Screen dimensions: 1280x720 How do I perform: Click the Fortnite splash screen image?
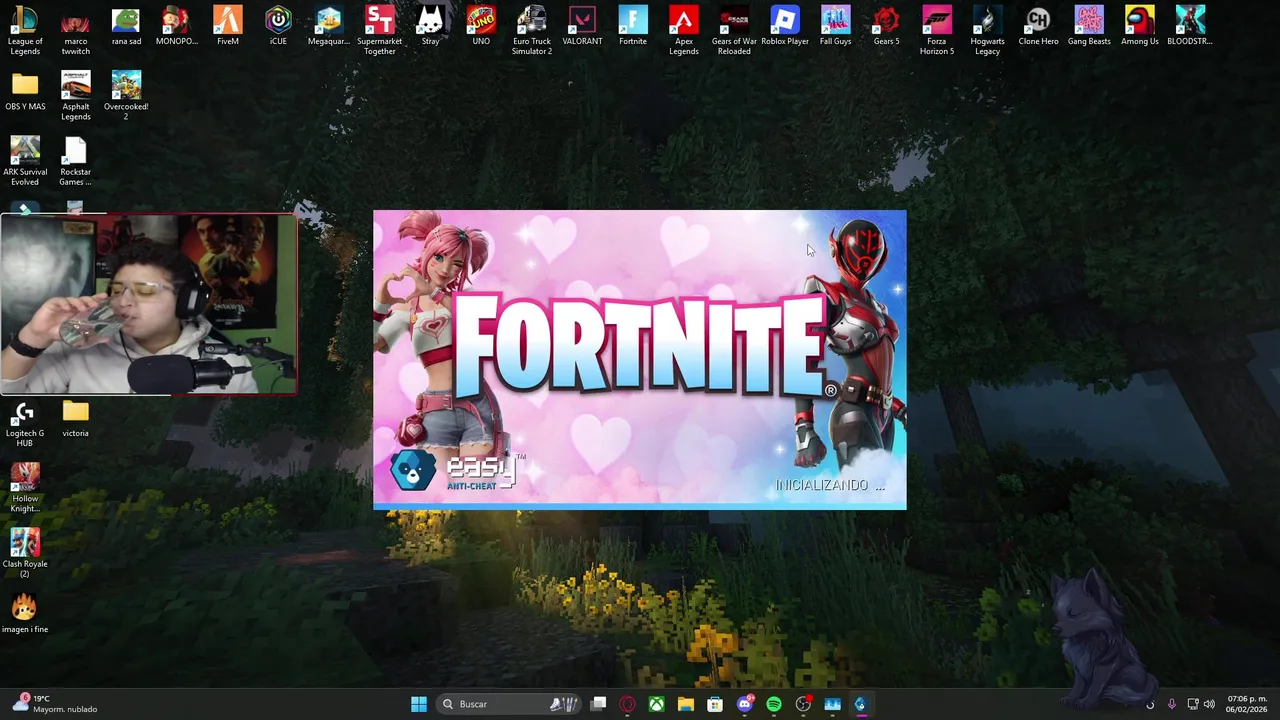click(640, 359)
